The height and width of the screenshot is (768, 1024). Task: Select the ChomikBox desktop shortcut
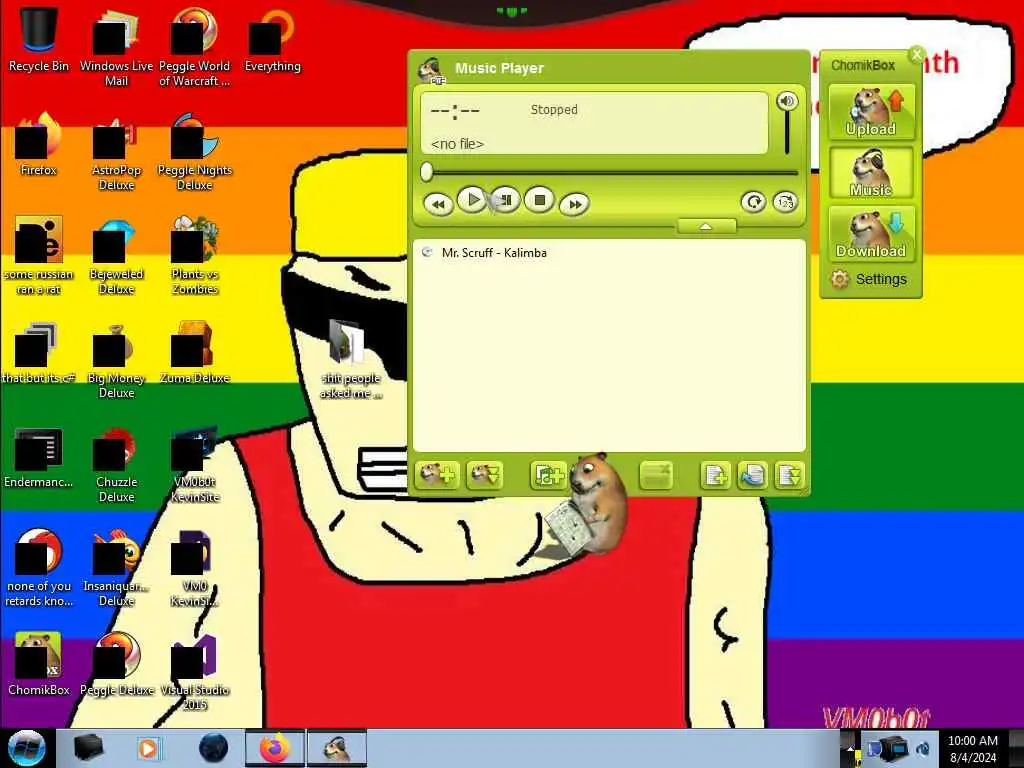(39, 663)
